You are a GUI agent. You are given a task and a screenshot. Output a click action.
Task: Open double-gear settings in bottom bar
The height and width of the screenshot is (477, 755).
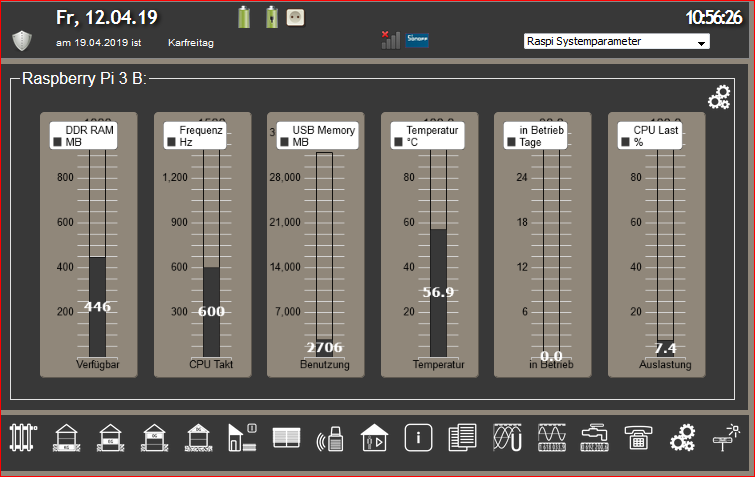[681, 437]
